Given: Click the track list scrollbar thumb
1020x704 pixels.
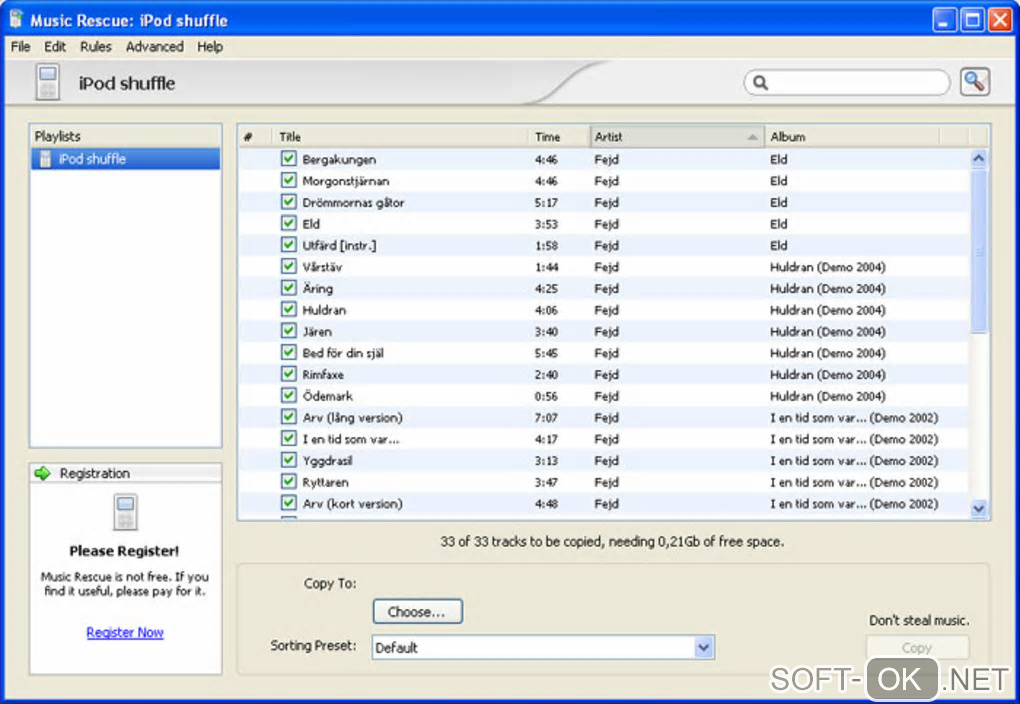Looking at the screenshot, I should (978, 251).
